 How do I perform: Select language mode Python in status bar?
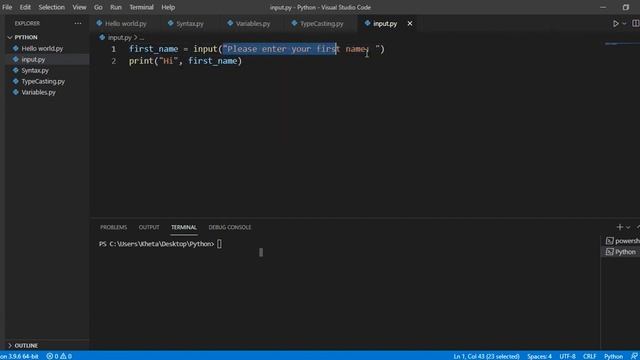coord(613,356)
